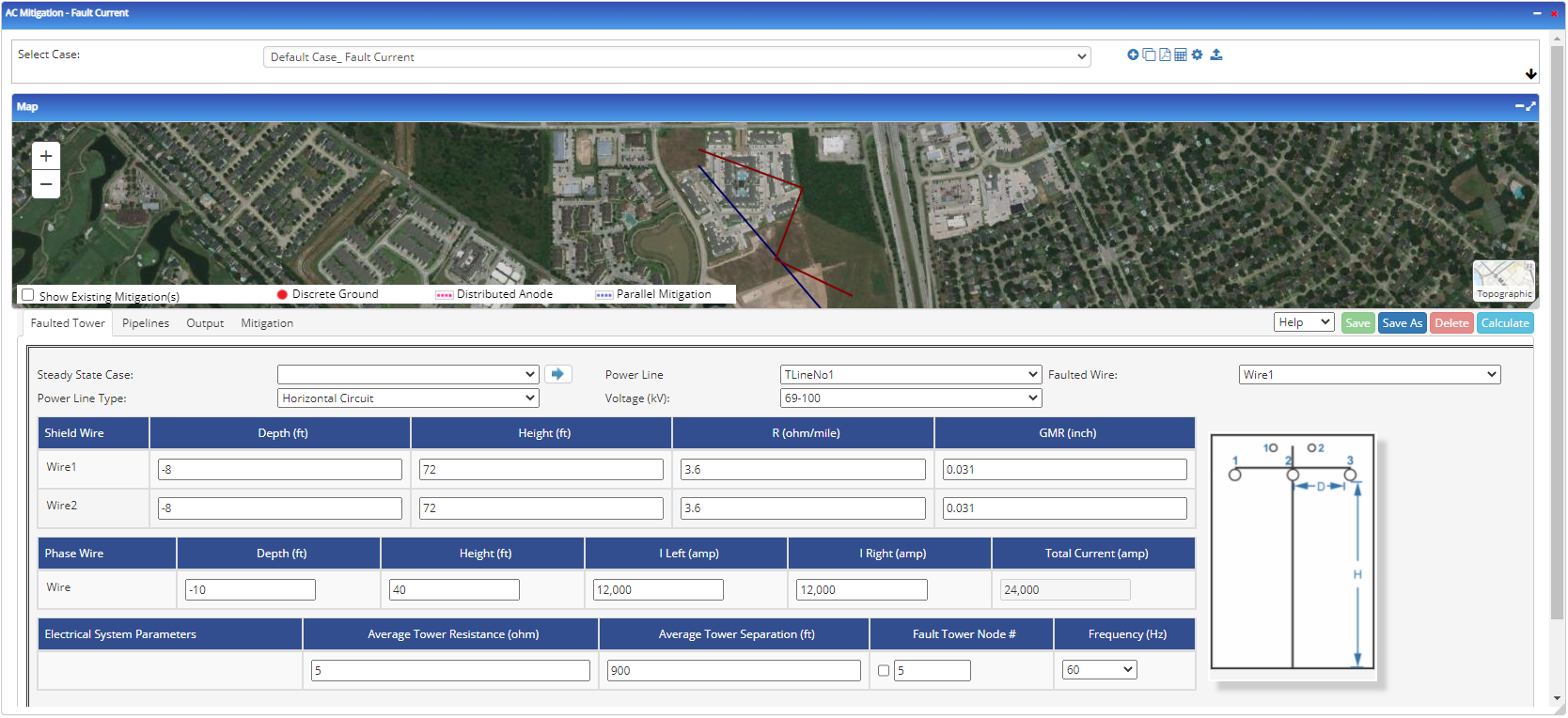This screenshot has height=718, width=1568.
Task: Export the case with the PDF icon
Action: point(1165,55)
